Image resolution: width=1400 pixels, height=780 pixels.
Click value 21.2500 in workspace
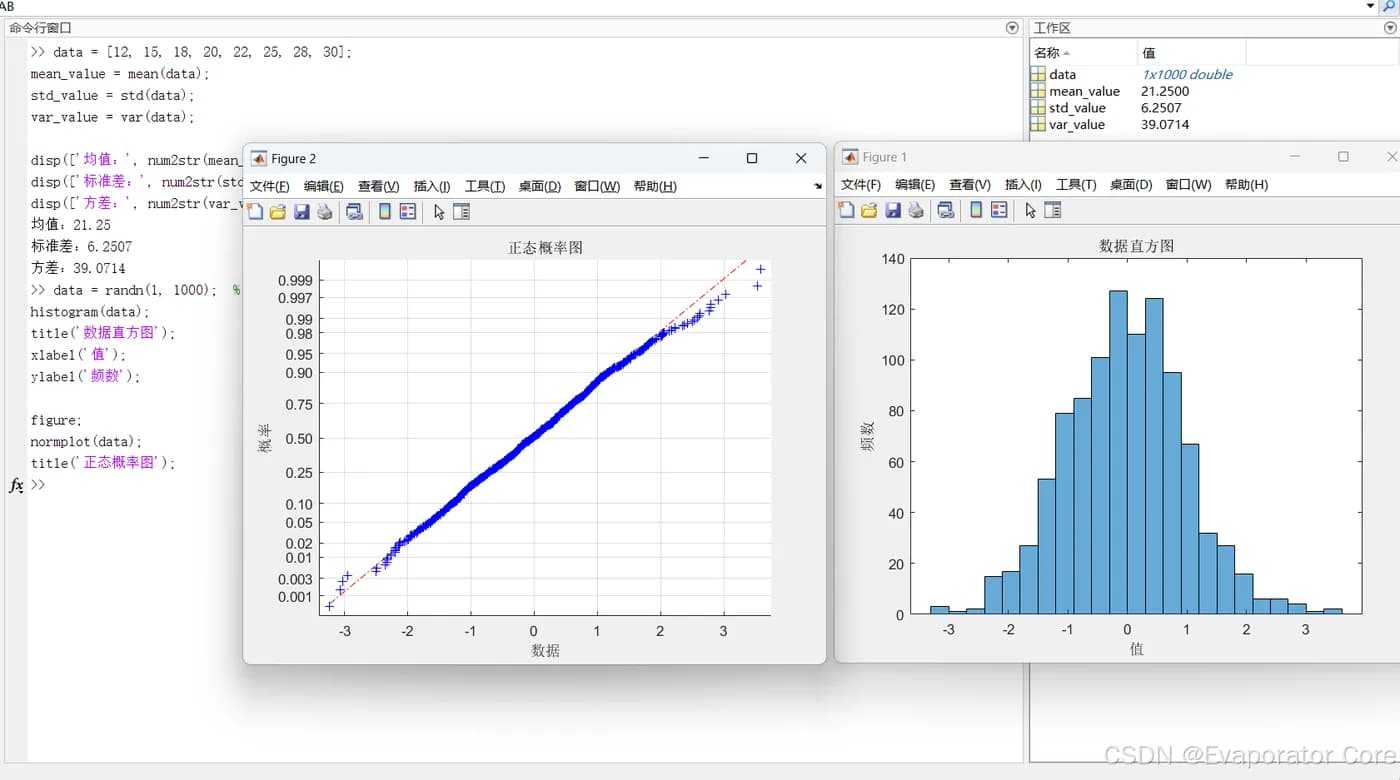click(x=1165, y=91)
